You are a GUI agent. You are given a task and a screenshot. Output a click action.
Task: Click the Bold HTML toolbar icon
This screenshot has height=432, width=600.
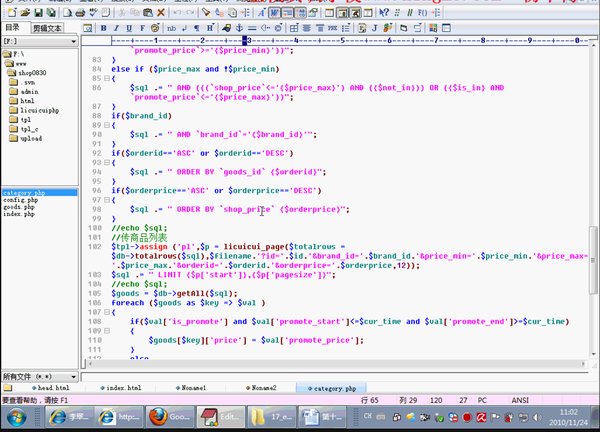click(104, 28)
